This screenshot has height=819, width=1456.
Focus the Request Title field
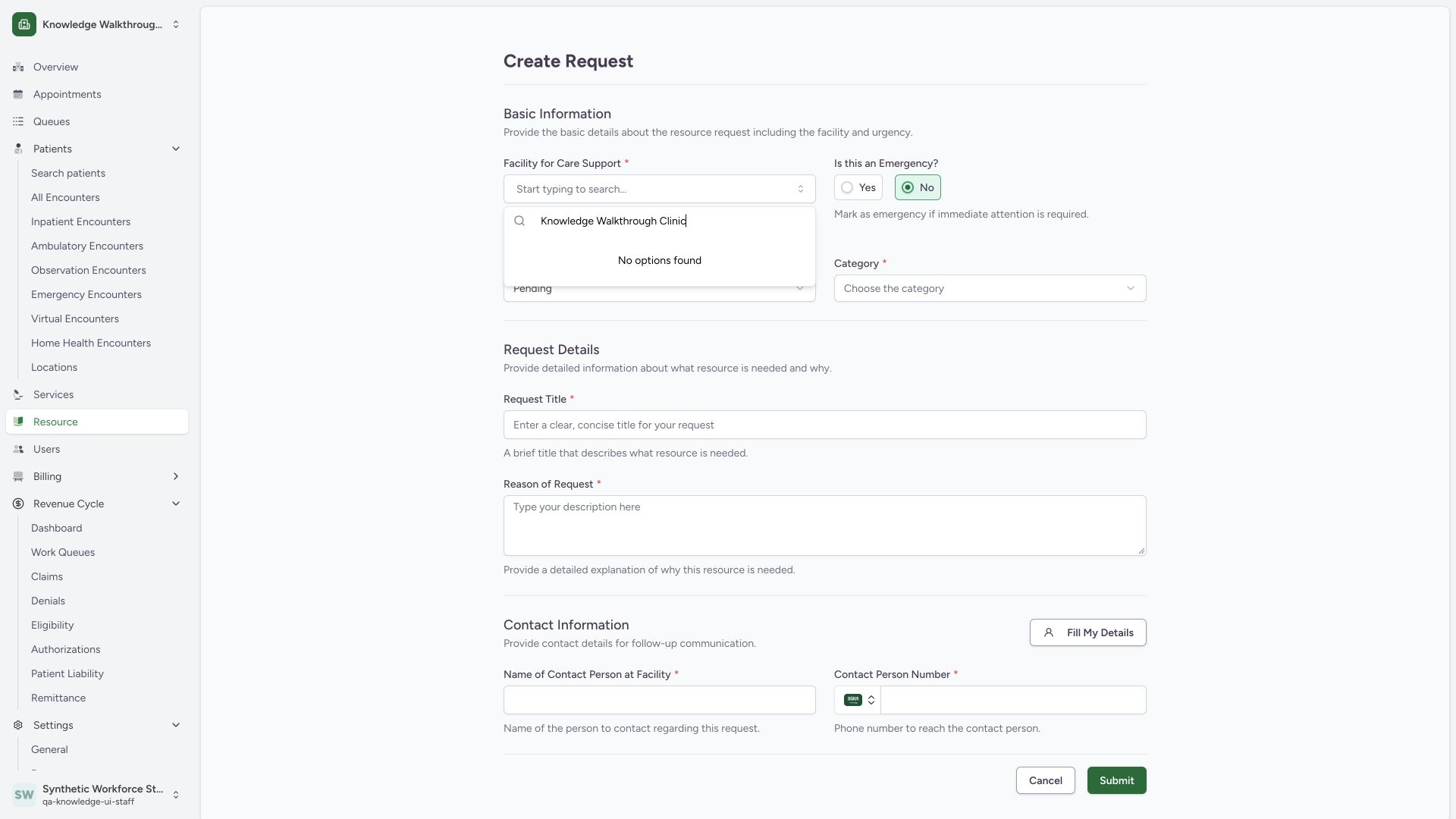point(825,425)
